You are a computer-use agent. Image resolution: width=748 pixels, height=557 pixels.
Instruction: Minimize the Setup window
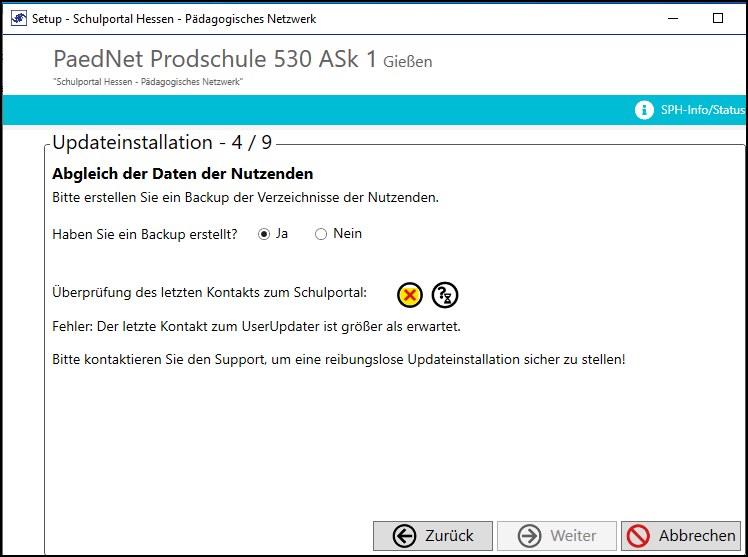[x=673, y=19]
